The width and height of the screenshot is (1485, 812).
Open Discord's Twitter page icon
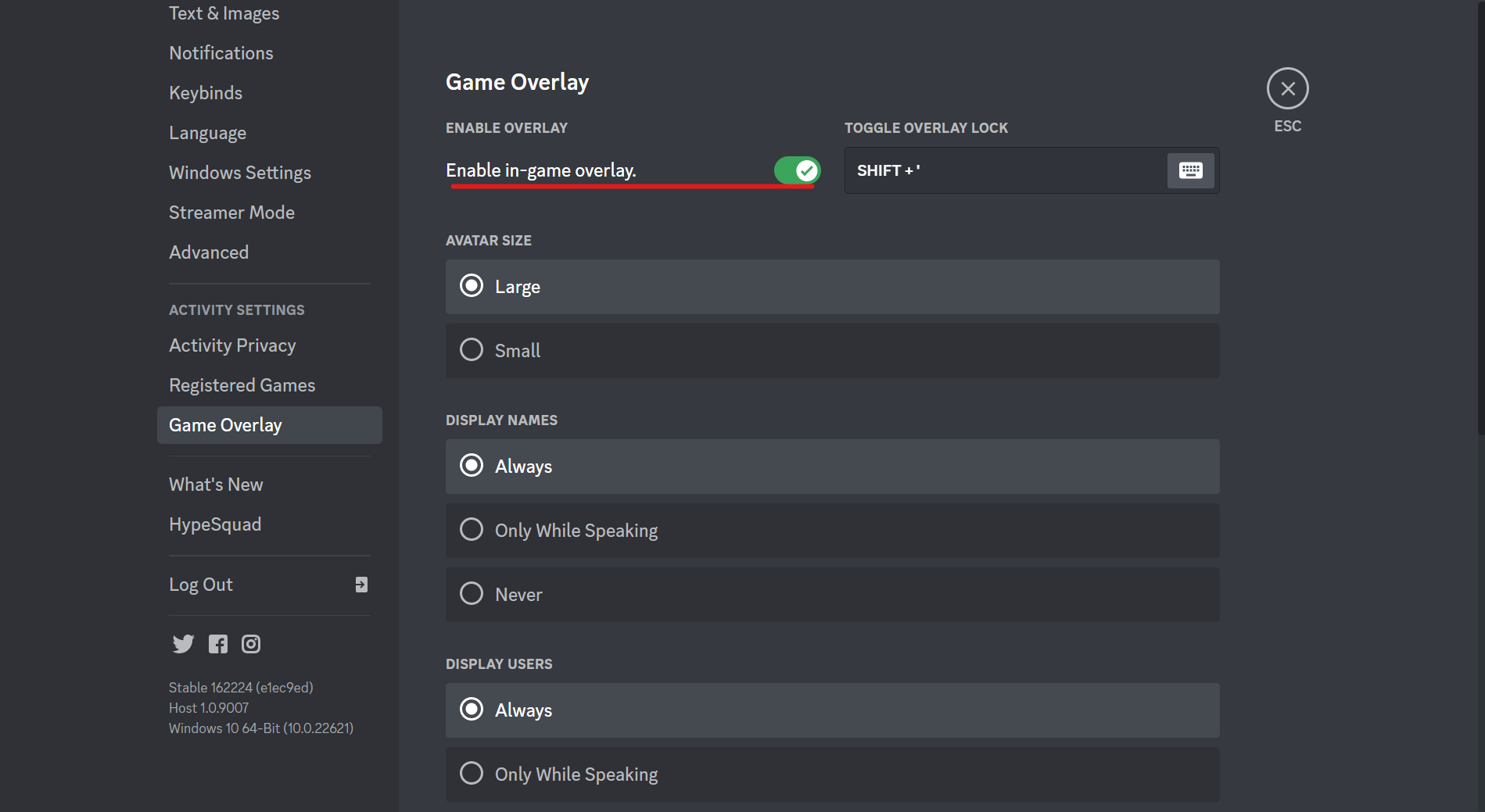[x=183, y=644]
